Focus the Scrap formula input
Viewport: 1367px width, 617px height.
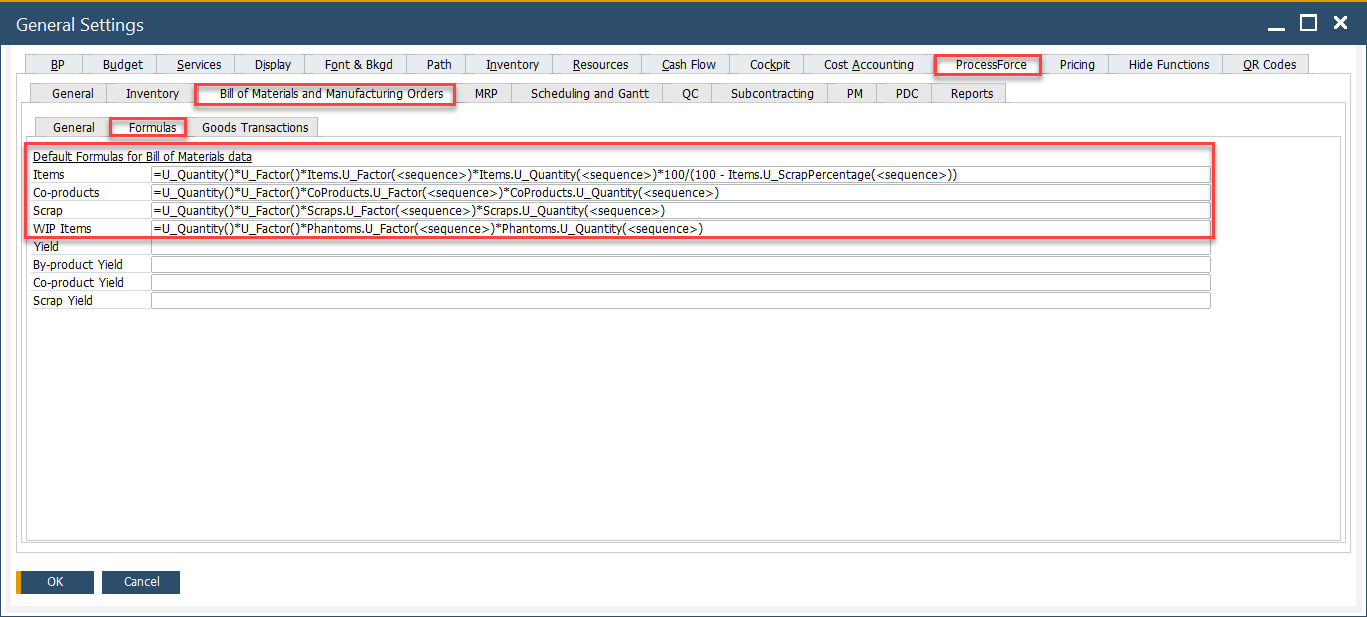(680, 211)
